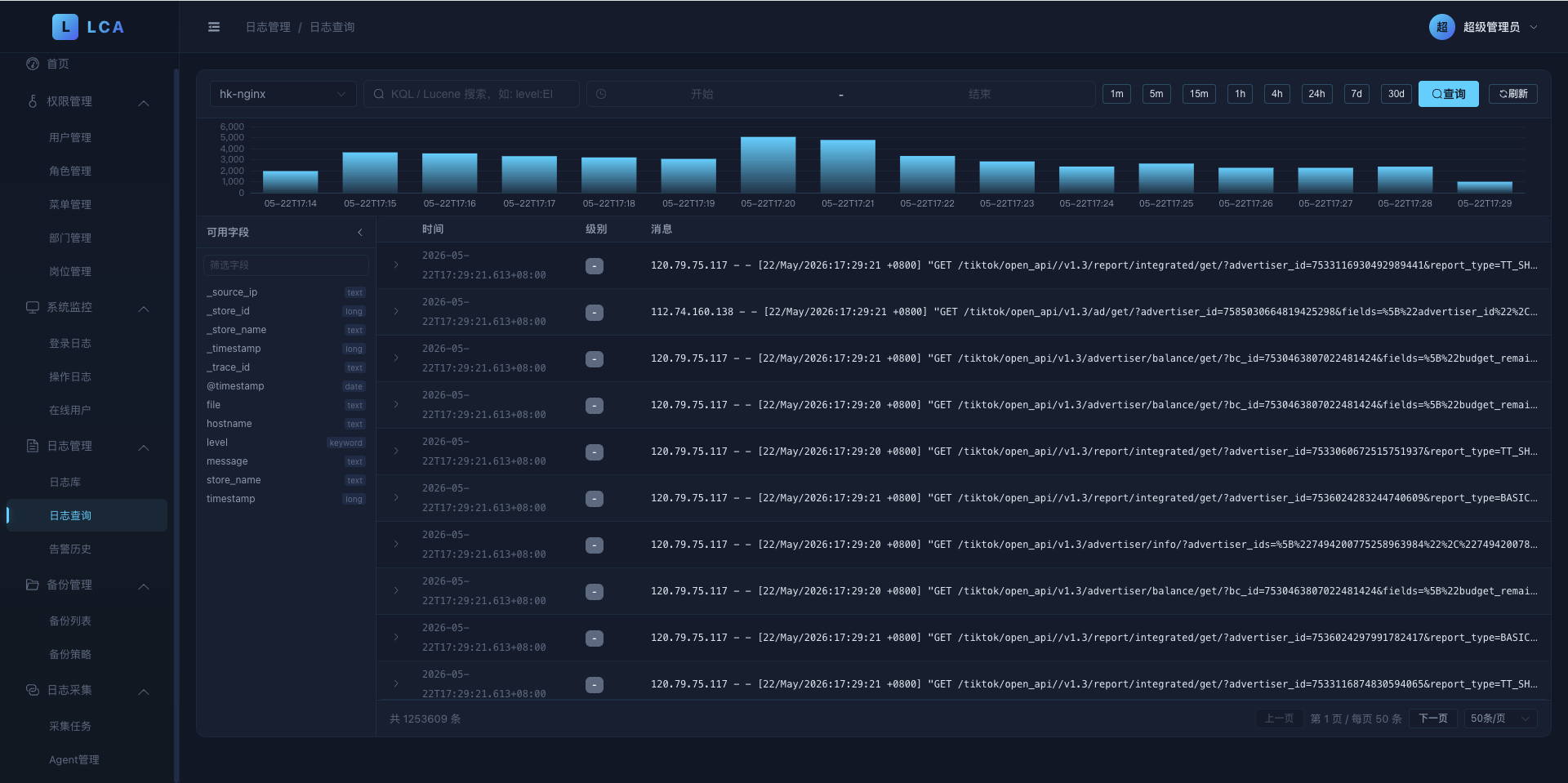Screen dimensions: 1568x783
Task: Click the 刷新 refresh button
Action: (x=1512, y=94)
